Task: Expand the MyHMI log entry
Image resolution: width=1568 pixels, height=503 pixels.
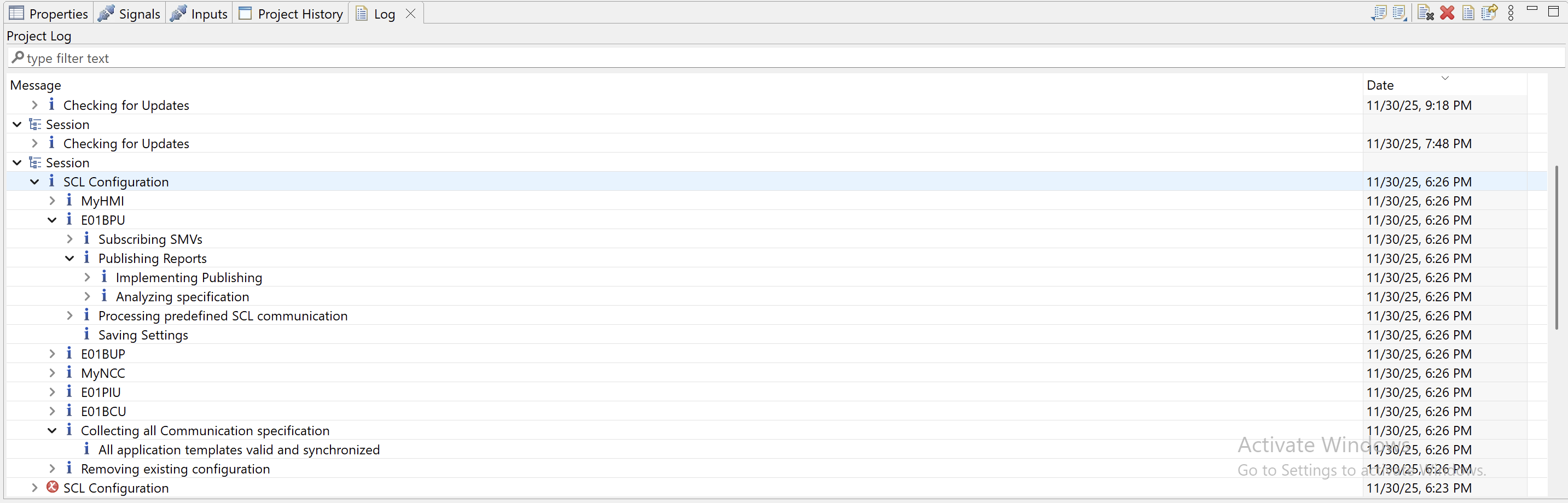Action: click(53, 201)
